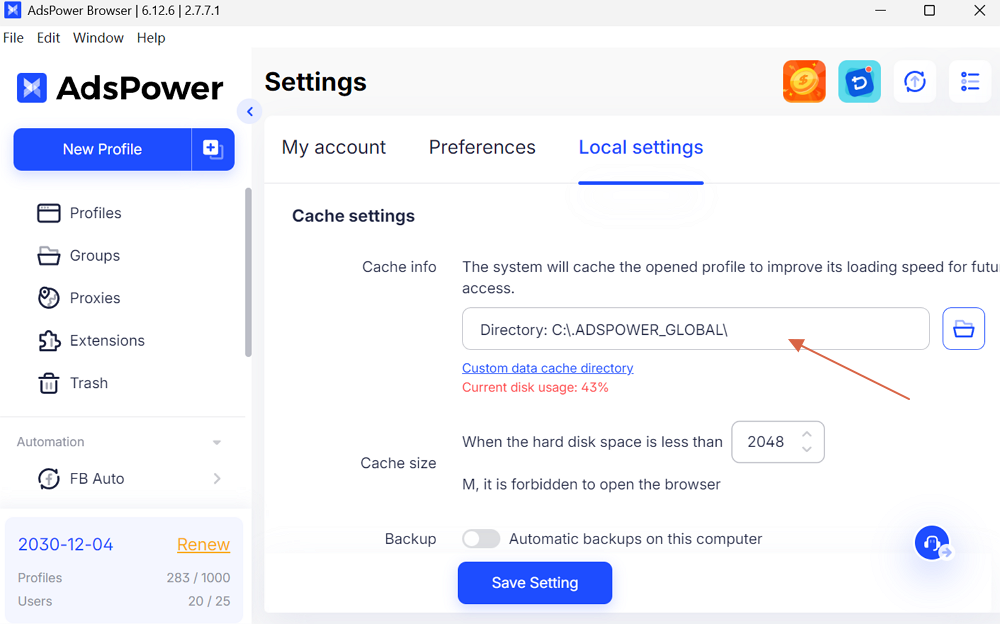Increase the disk space value with up arrow
The width and height of the screenshot is (1000, 624).
coord(807,434)
